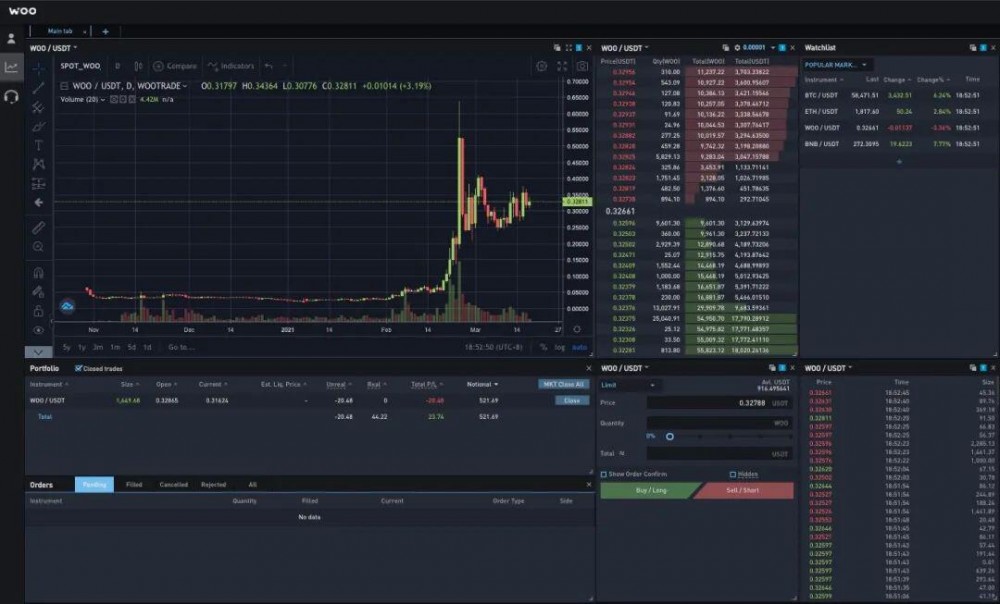Enable Show Order Confirm checkbox
Viewport: 1000px width, 604px height.
[603, 474]
